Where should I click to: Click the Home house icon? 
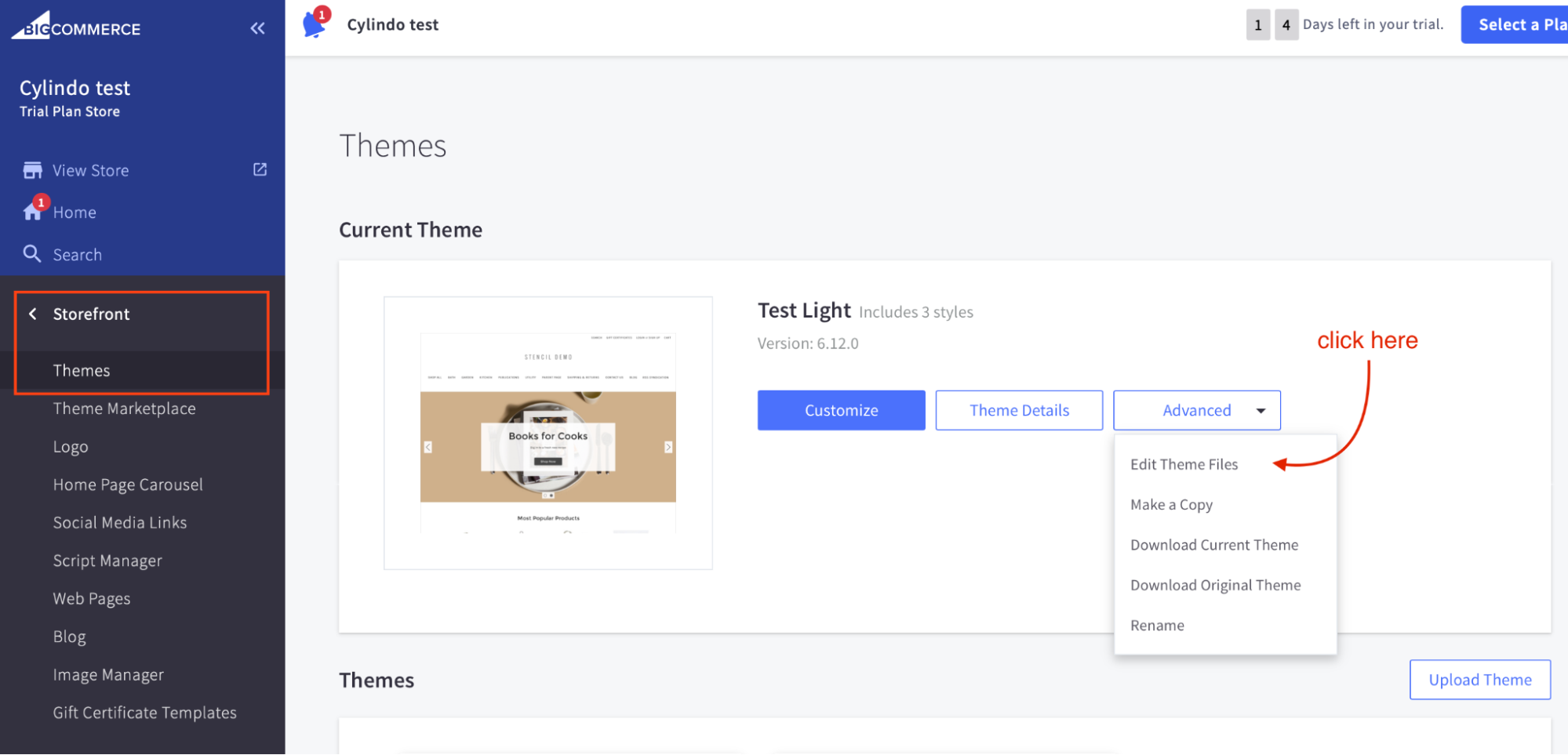pos(32,212)
